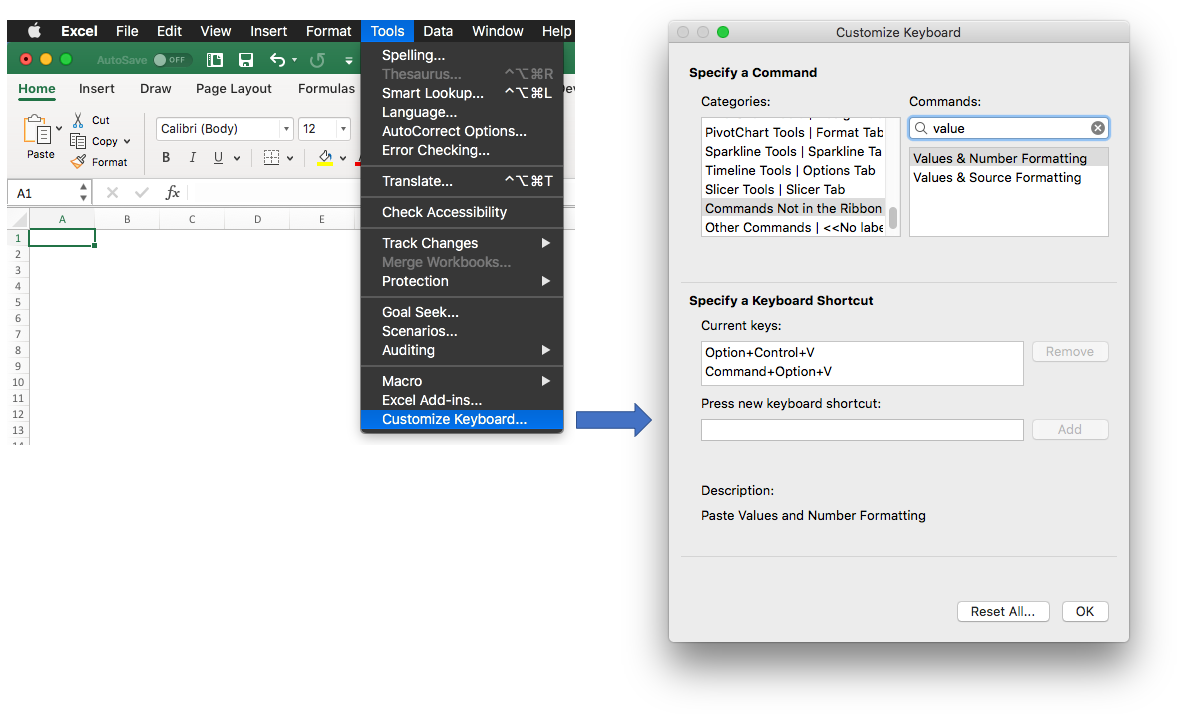Image resolution: width=1189 pixels, height=714 pixels.
Task: Click the Borders icon
Action: 271,158
